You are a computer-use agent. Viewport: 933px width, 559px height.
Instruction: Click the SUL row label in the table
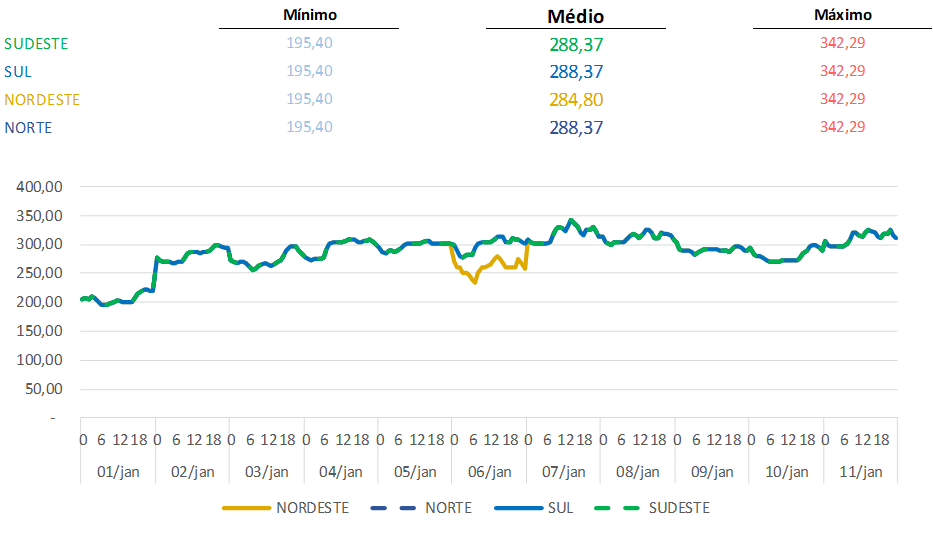[18, 72]
